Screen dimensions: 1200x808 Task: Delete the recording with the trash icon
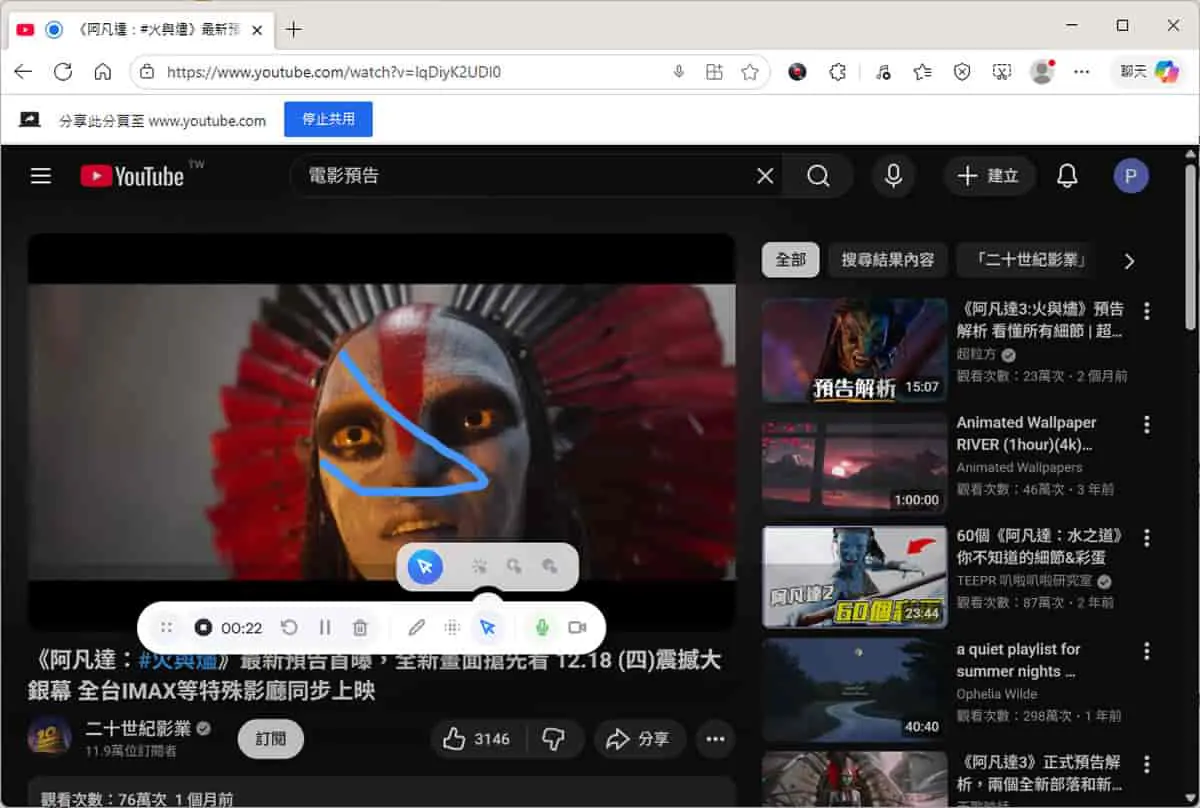tap(360, 628)
